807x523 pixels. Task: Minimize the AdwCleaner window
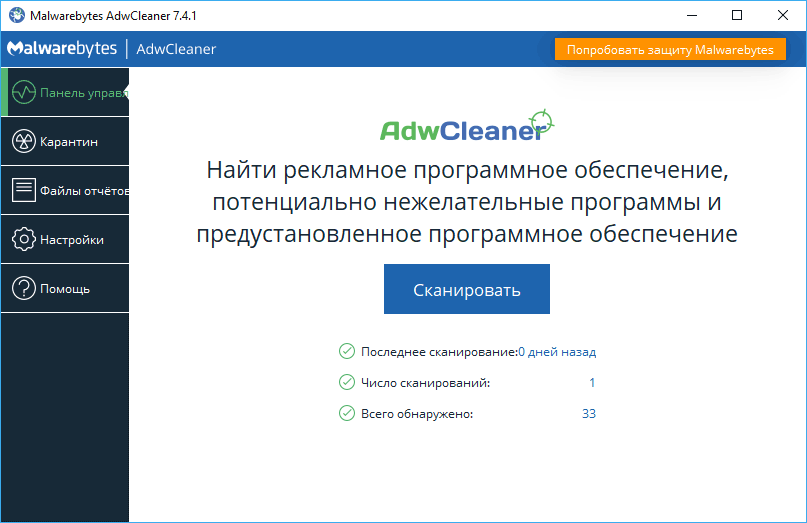[692, 15]
